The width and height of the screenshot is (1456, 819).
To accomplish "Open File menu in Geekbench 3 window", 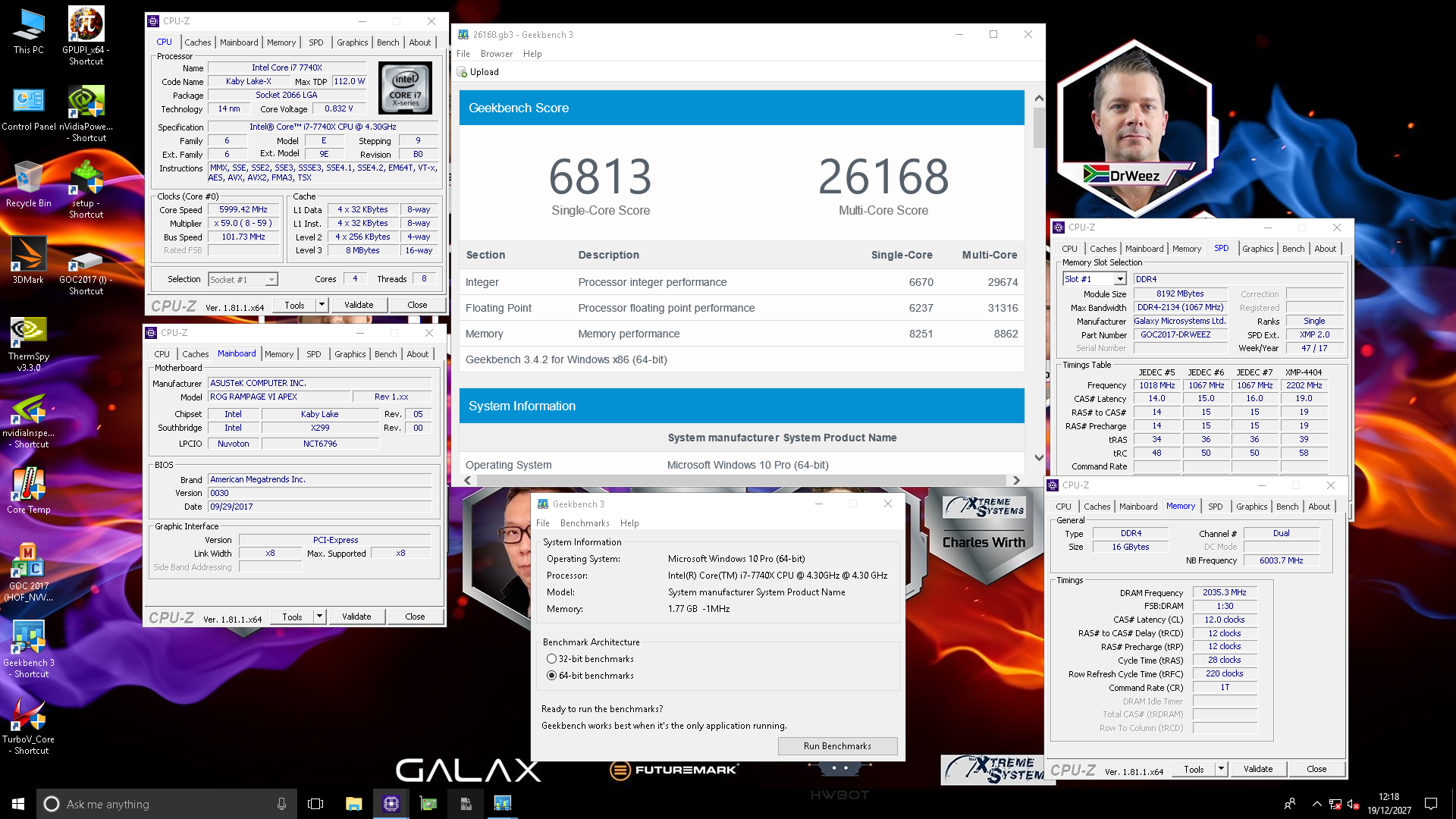I will click(x=542, y=523).
